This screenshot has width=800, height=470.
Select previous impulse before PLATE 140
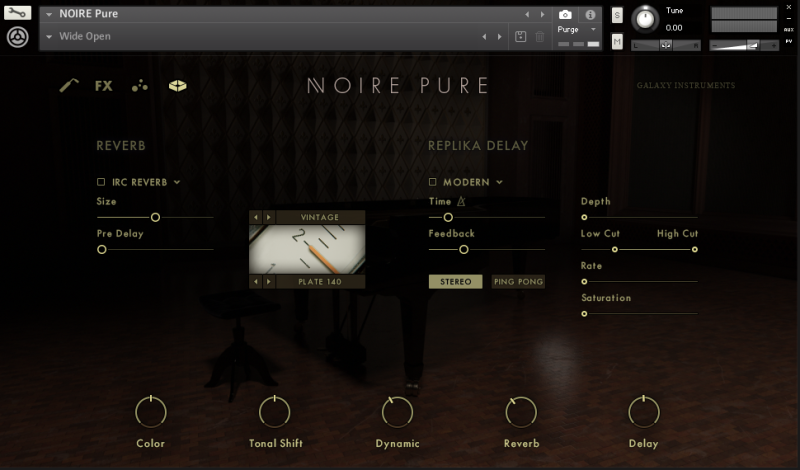pyautogui.click(x=256, y=282)
